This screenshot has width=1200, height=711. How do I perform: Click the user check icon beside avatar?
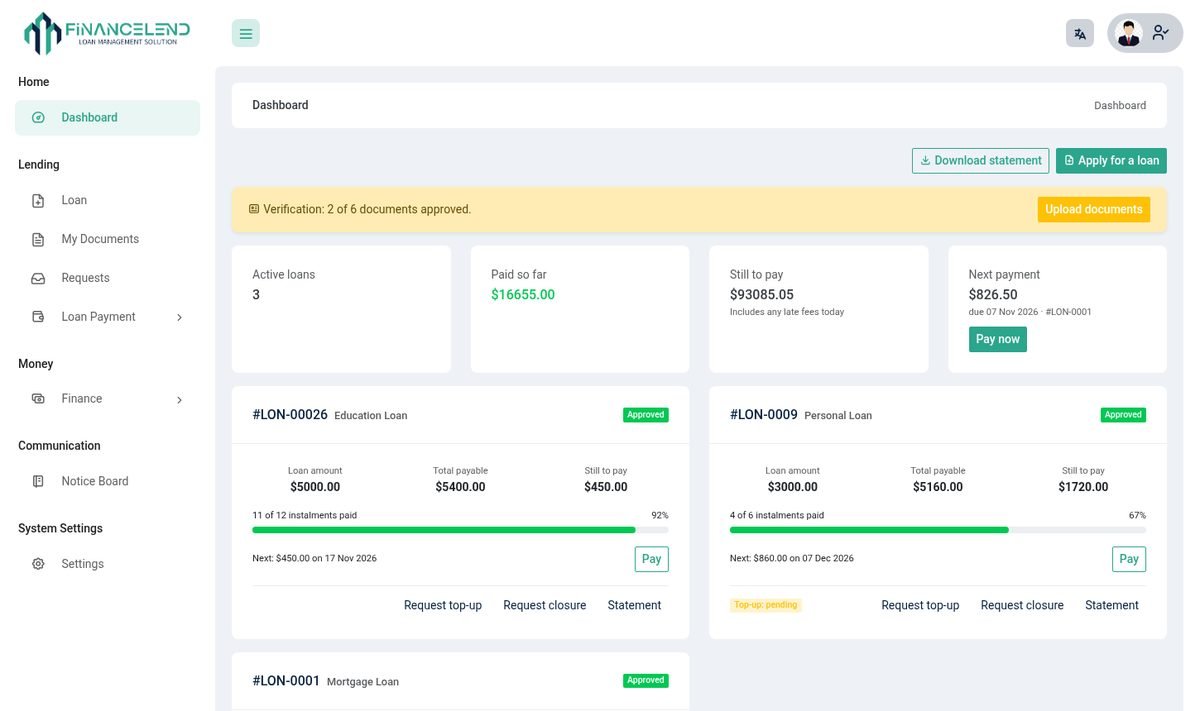[1160, 33]
